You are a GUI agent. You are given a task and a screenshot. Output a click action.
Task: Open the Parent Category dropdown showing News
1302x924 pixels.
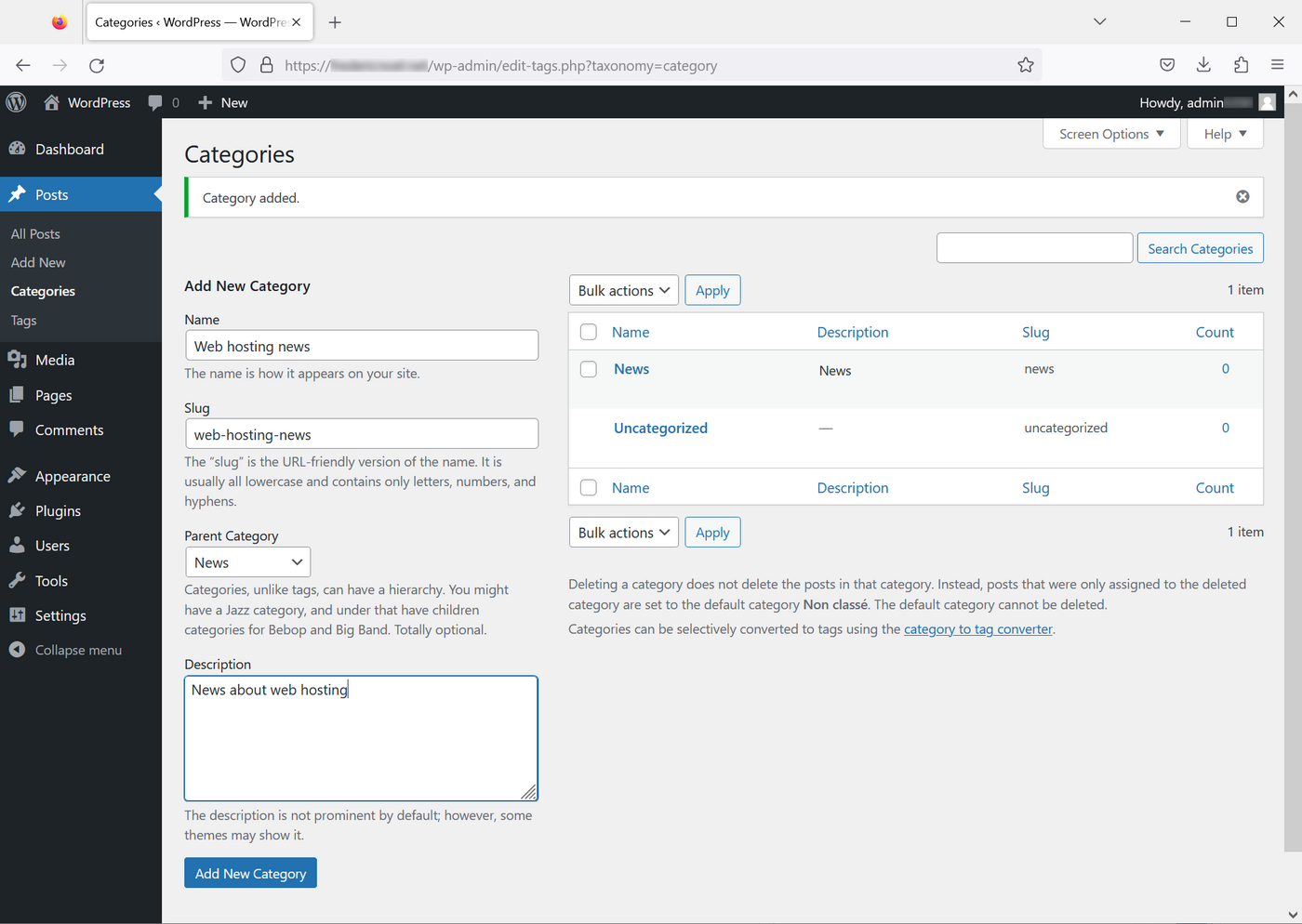[x=247, y=561]
